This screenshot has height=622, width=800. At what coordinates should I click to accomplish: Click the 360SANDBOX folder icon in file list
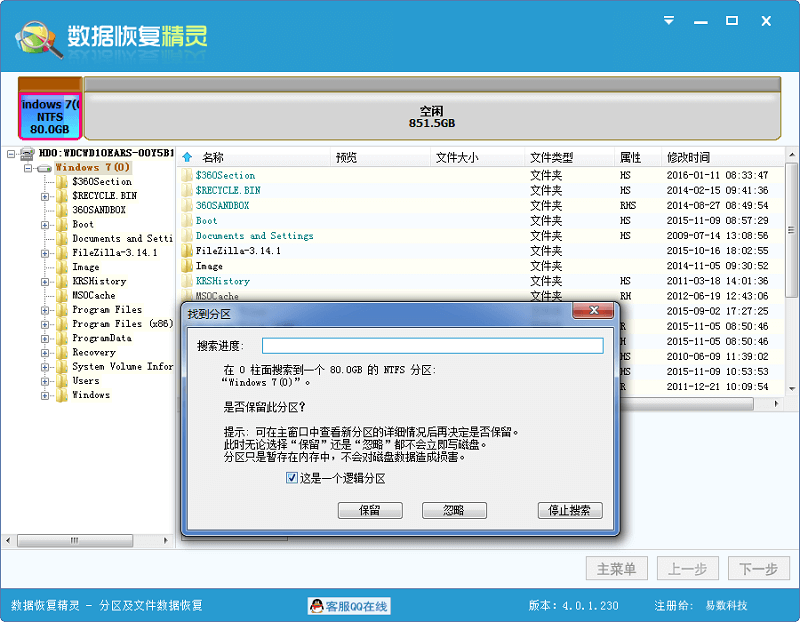[x=187, y=206]
